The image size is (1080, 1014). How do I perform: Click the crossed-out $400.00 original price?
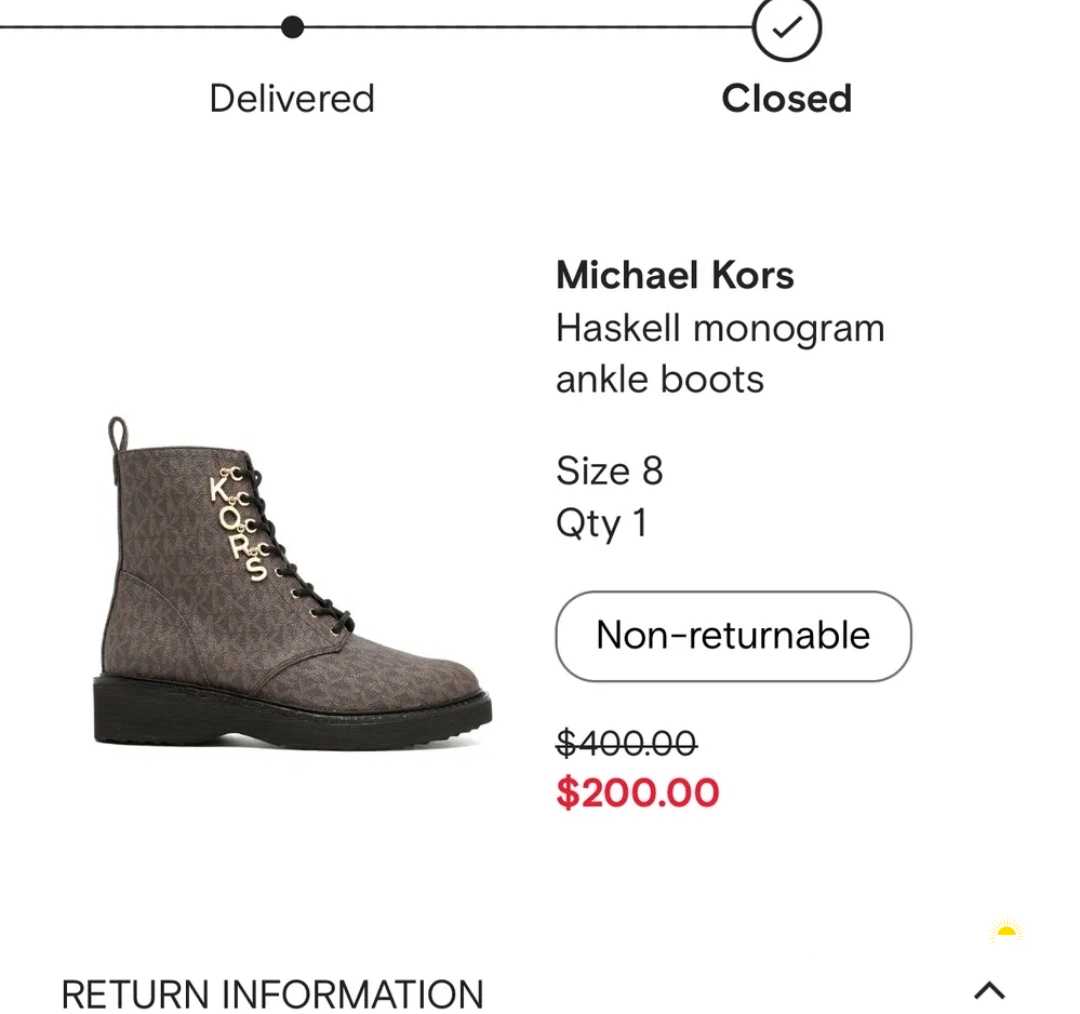(626, 742)
